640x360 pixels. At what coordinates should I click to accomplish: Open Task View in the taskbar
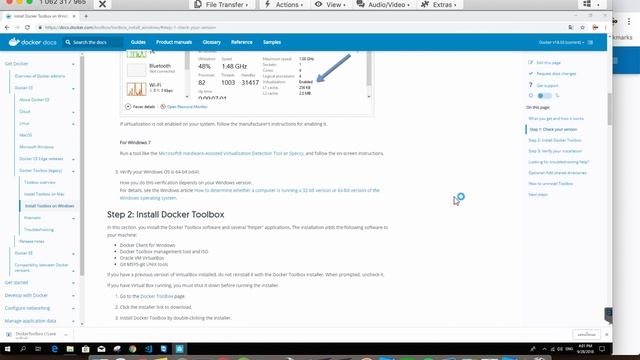tap(38, 349)
